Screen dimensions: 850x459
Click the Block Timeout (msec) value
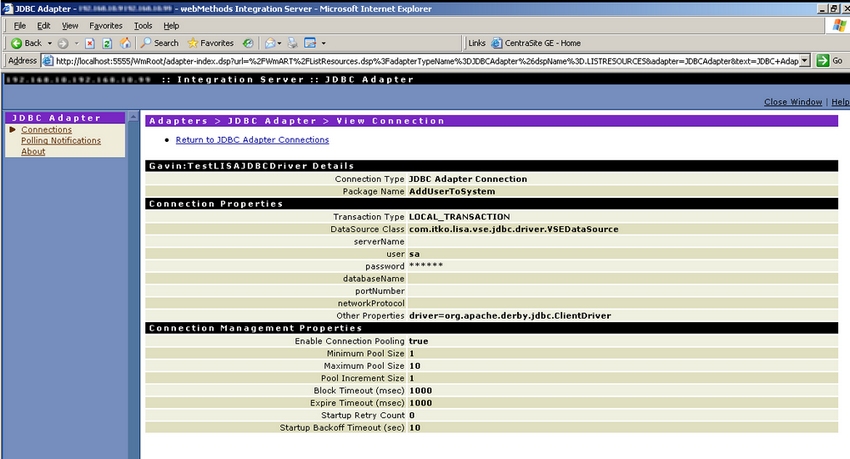(420, 390)
